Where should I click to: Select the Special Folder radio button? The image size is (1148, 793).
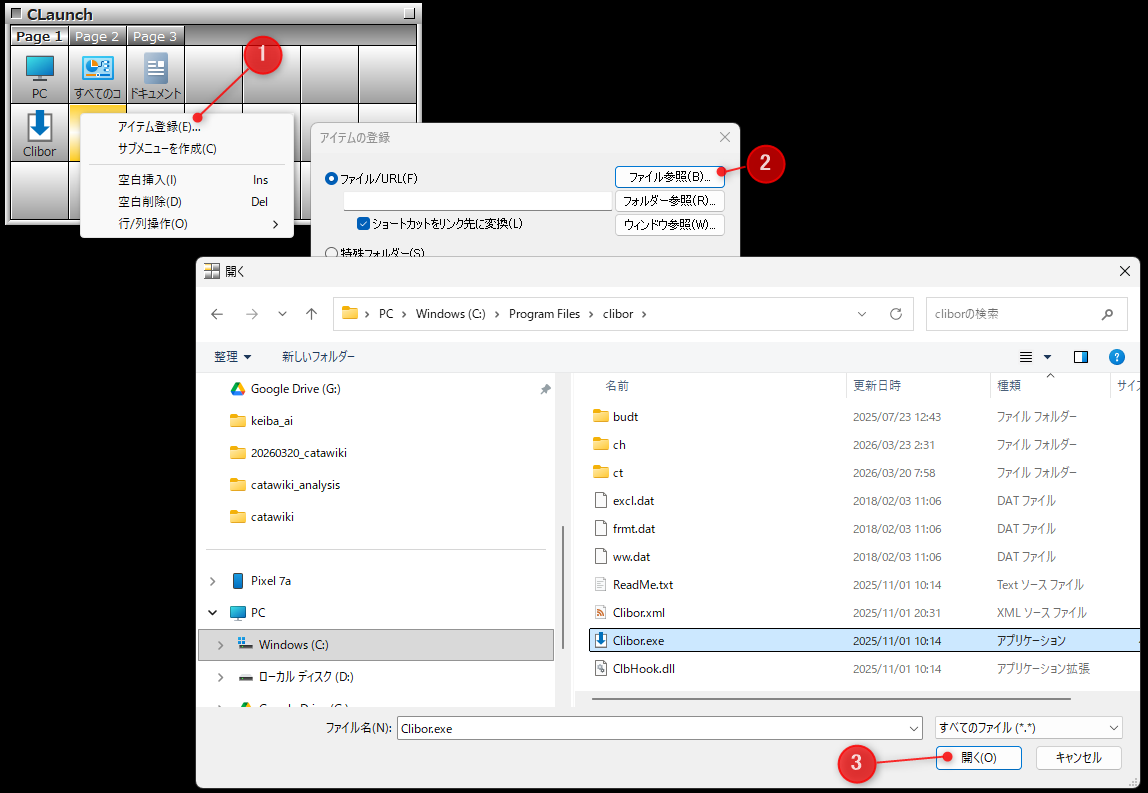coord(332,253)
